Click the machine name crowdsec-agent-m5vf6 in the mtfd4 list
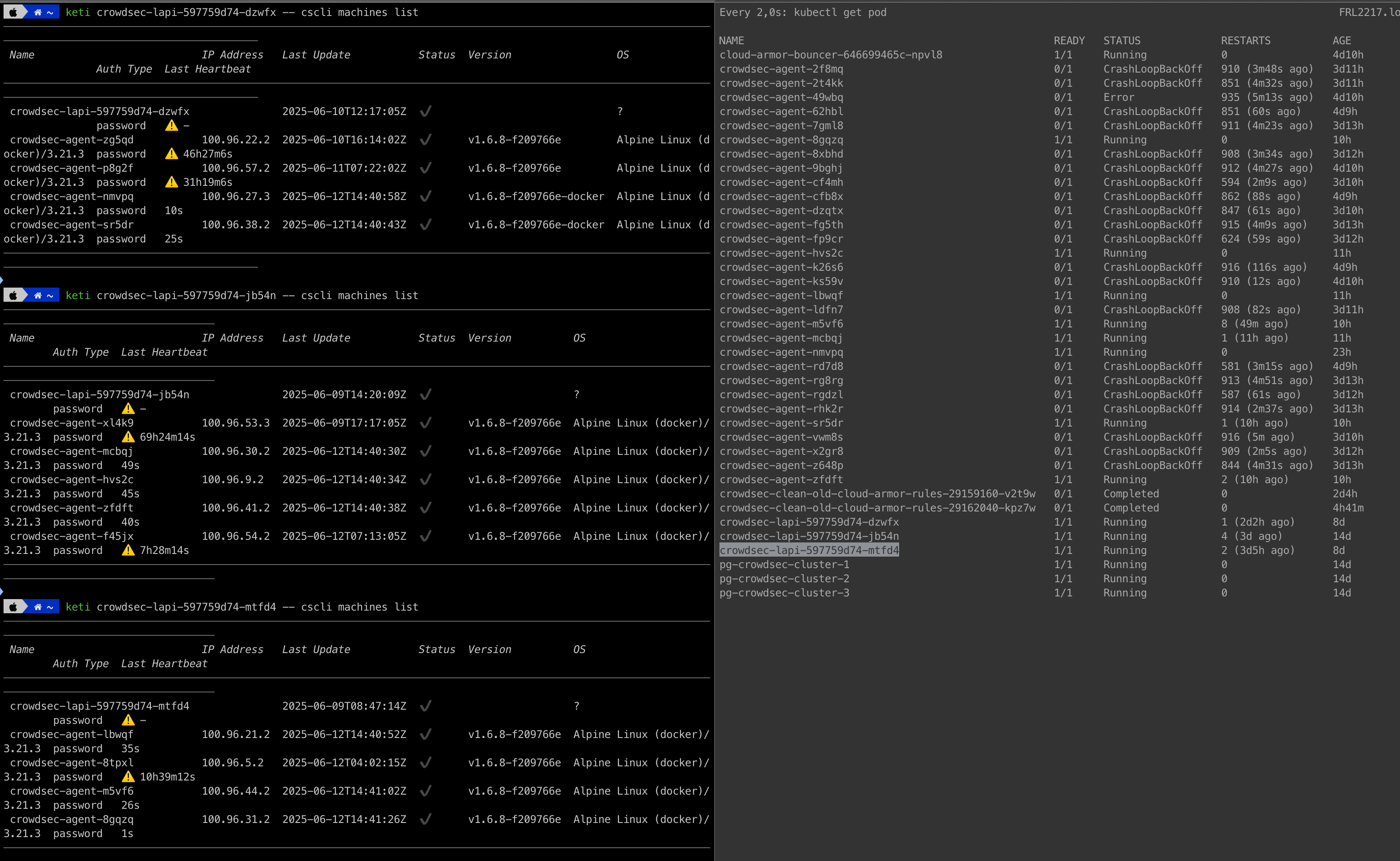 click(72, 791)
